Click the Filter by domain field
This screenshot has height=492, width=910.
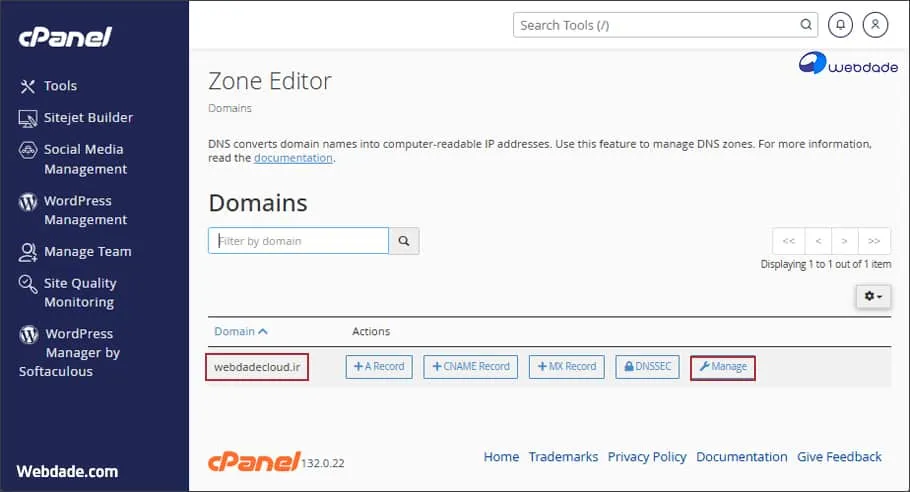click(x=298, y=241)
